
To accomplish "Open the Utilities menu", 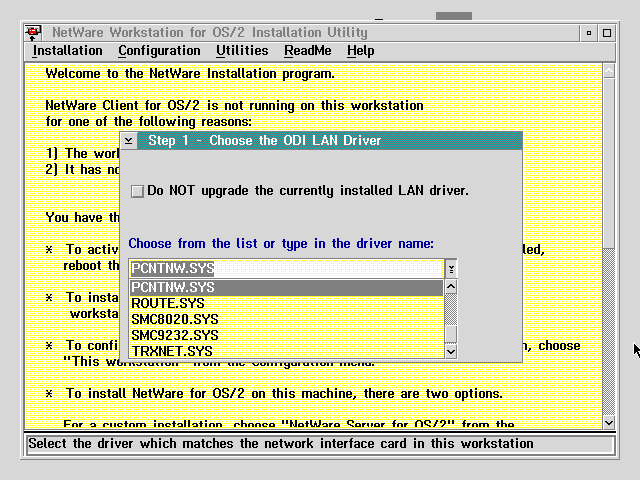I will (x=242, y=51).
